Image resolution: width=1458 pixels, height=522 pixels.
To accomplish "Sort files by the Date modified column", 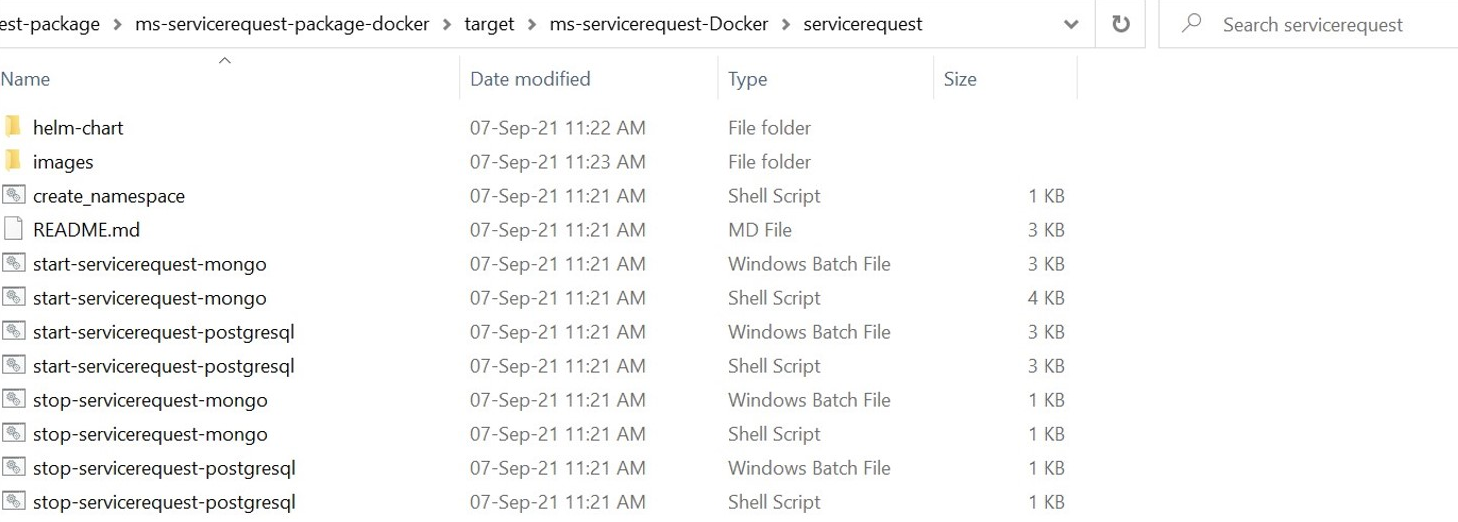I will pyautogui.click(x=530, y=79).
